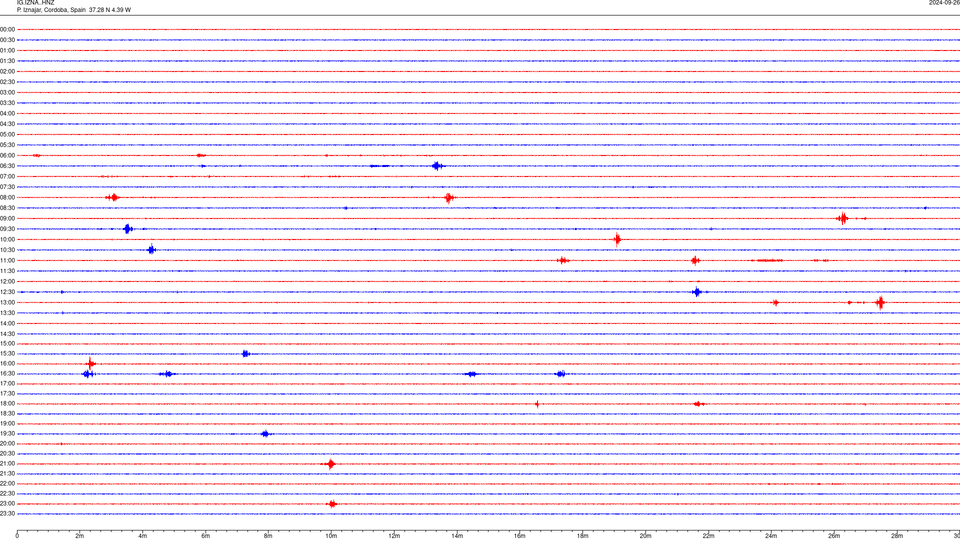Click the 26m axis tick label

point(834,536)
